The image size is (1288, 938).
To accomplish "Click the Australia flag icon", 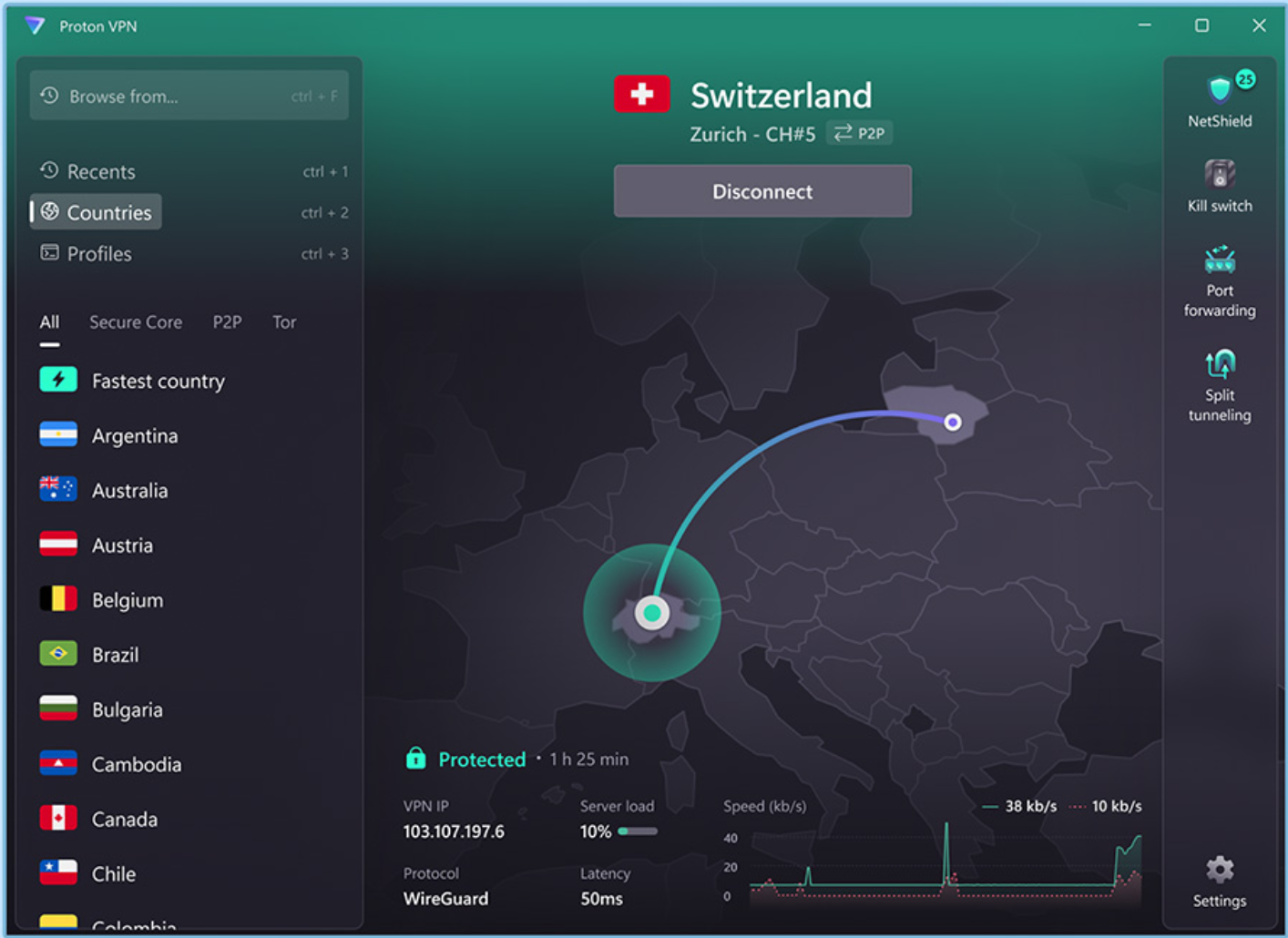I will pos(58,489).
